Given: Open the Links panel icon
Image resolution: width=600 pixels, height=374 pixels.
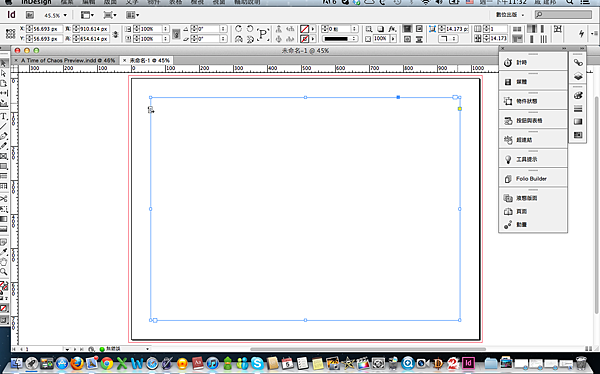Looking at the screenshot, I should 578,63.
